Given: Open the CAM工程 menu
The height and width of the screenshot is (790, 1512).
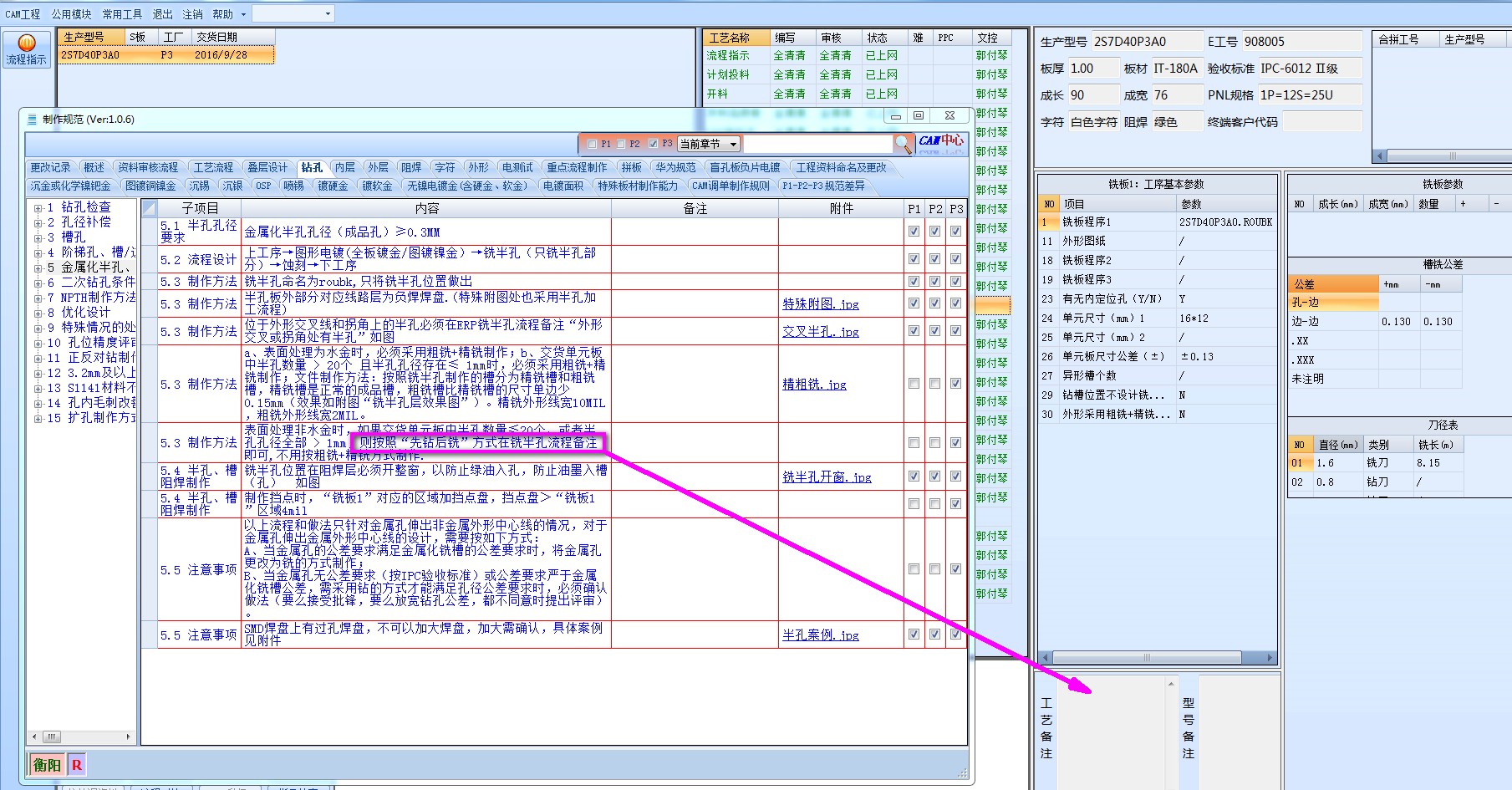Looking at the screenshot, I should [23, 14].
